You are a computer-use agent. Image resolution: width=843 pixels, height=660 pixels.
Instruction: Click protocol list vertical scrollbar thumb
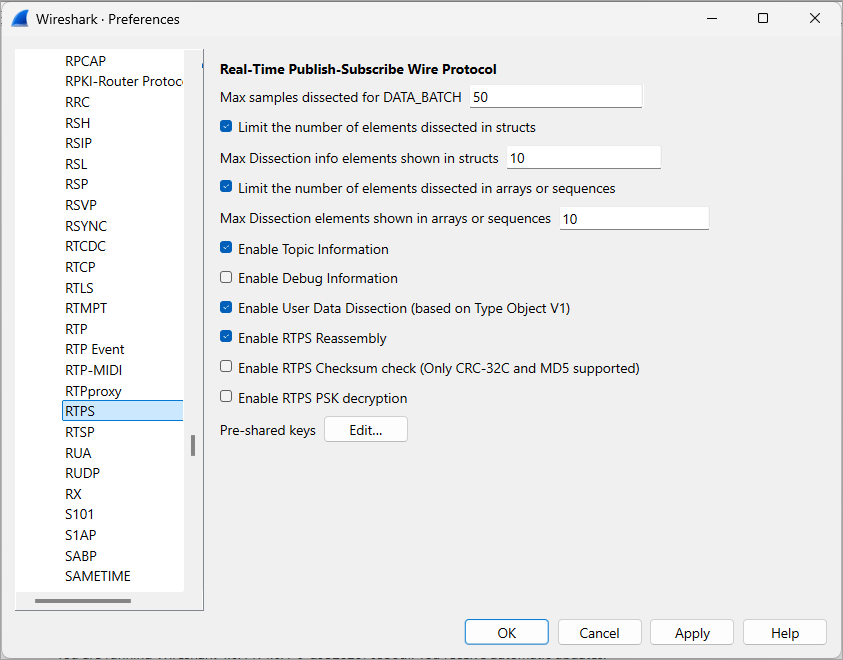click(193, 446)
